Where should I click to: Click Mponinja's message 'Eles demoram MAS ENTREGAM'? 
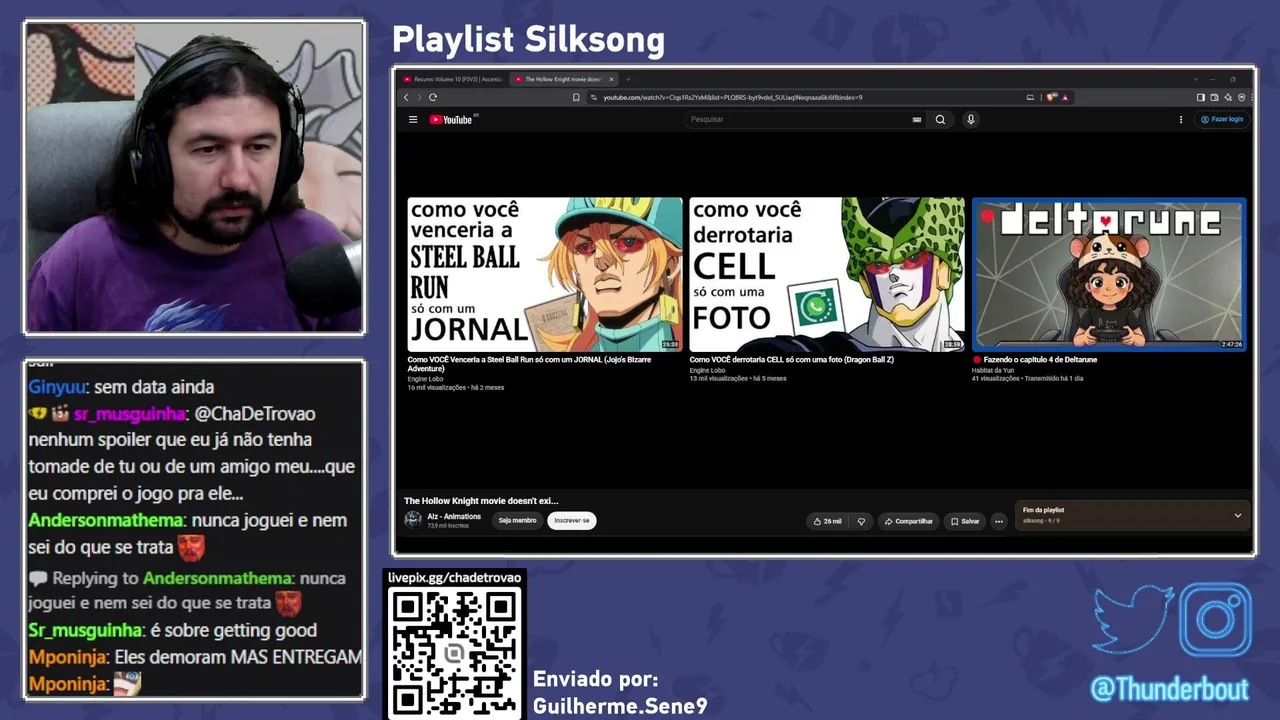coord(238,657)
